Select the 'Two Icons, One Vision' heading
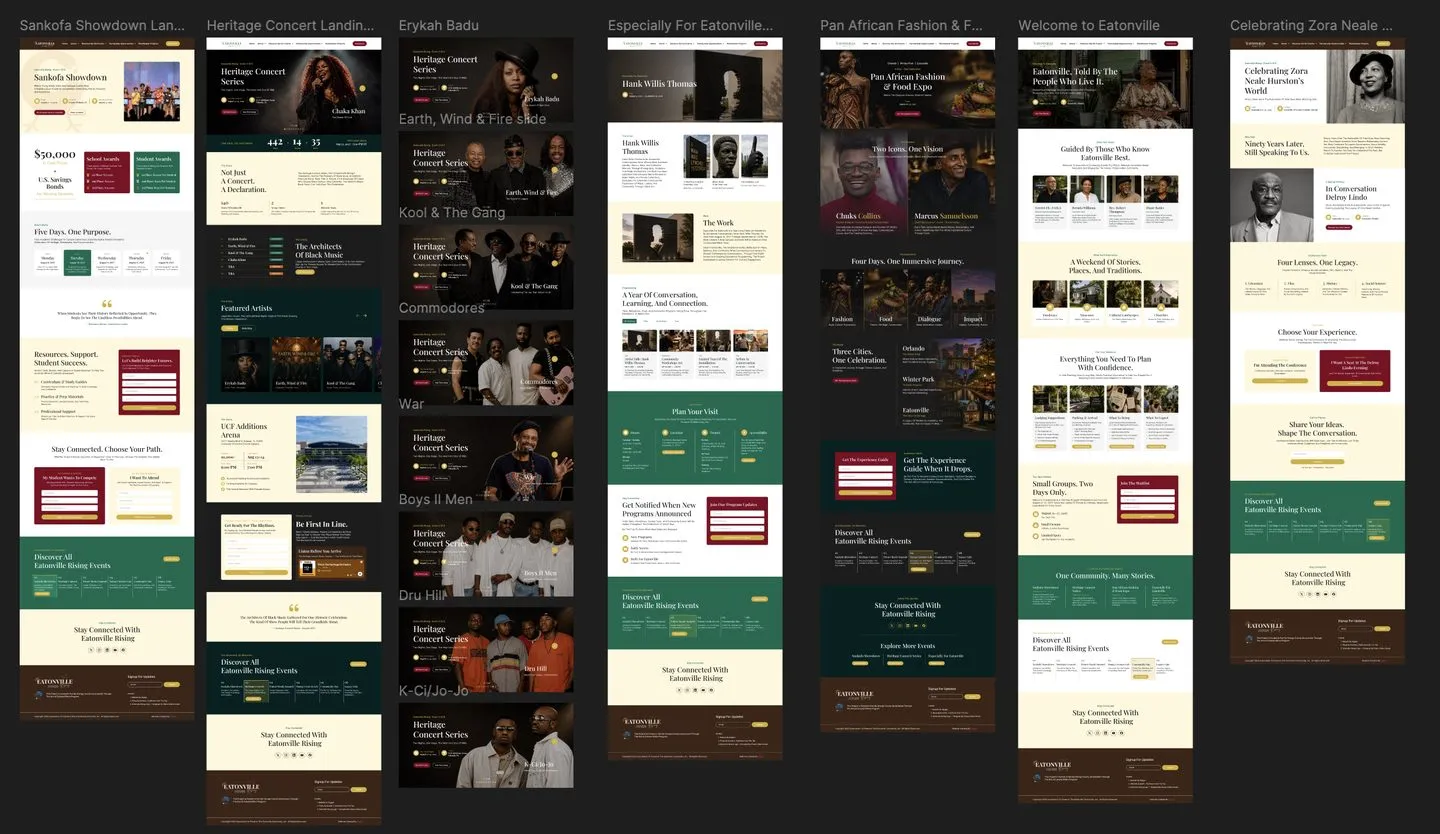 point(907,149)
